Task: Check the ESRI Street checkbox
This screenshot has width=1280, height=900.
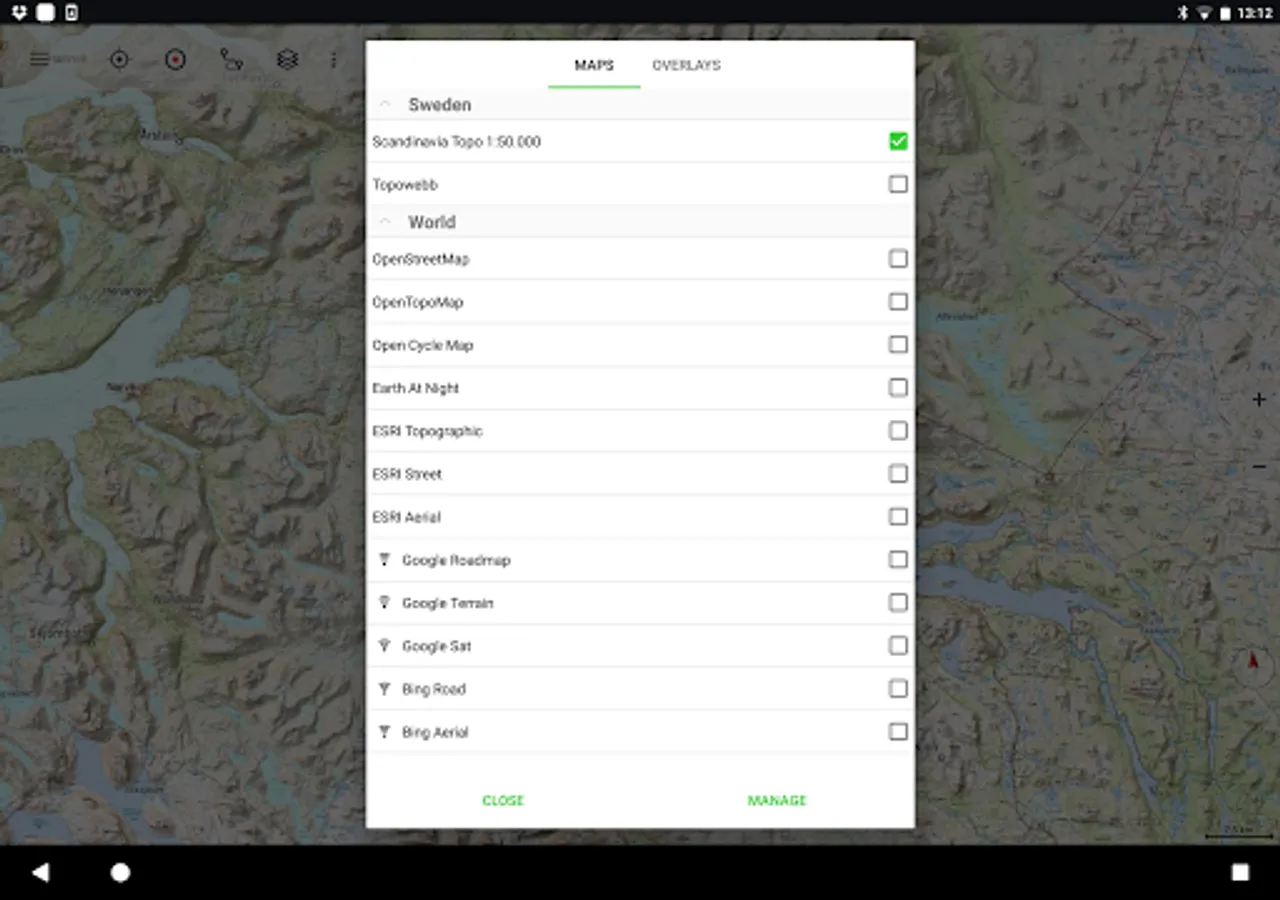Action: pos(898,473)
